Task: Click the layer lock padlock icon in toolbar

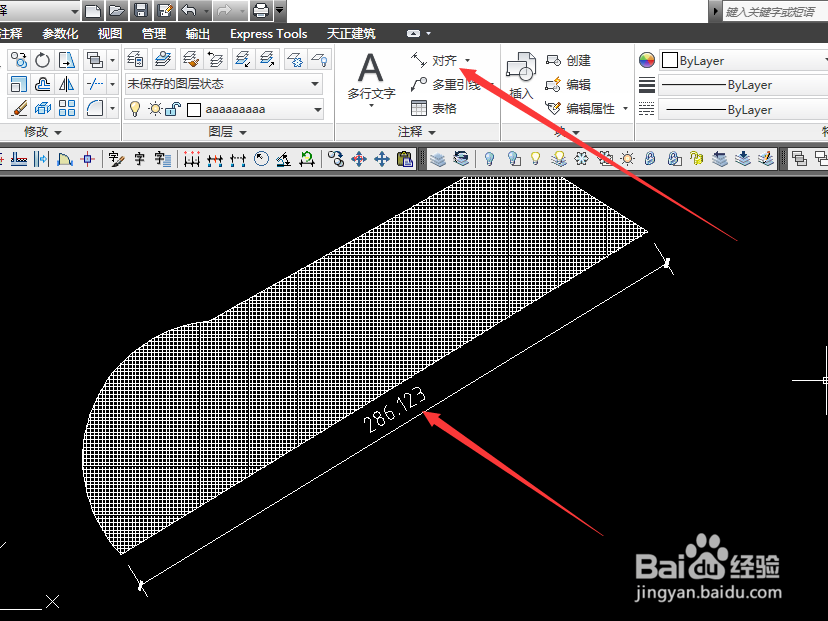Action: 650,158
